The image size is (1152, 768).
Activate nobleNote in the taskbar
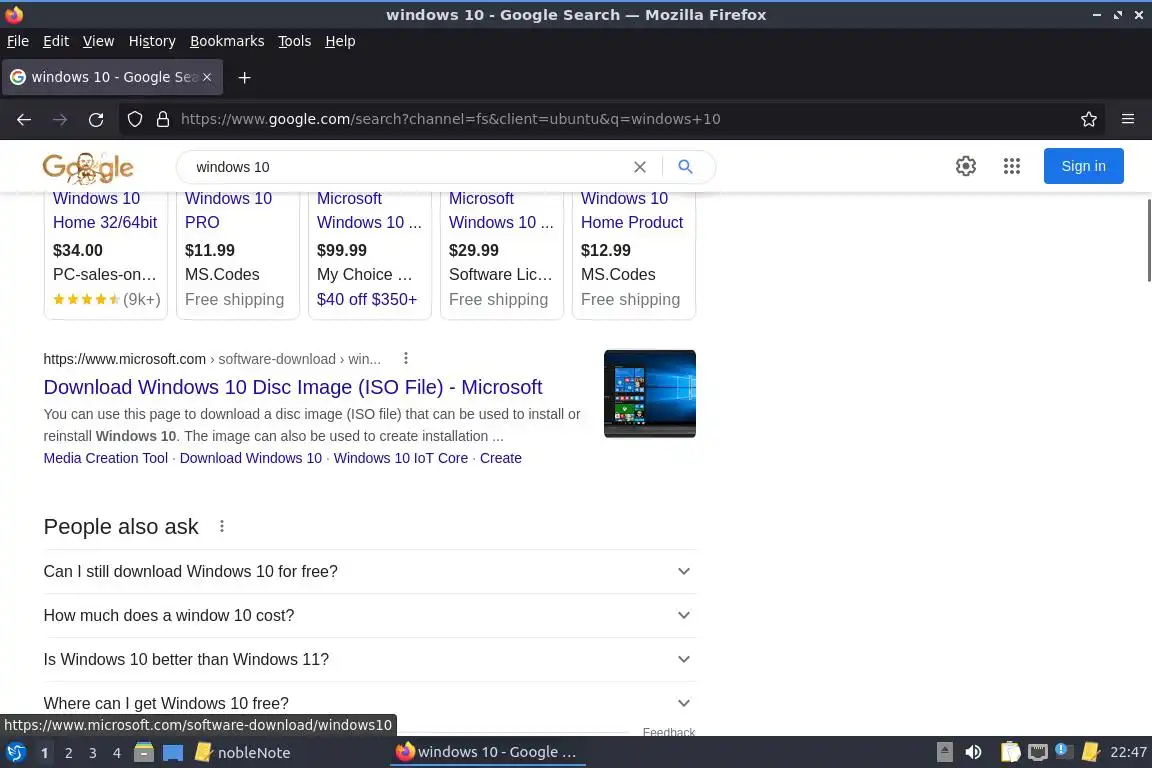(x=242, y=753)
